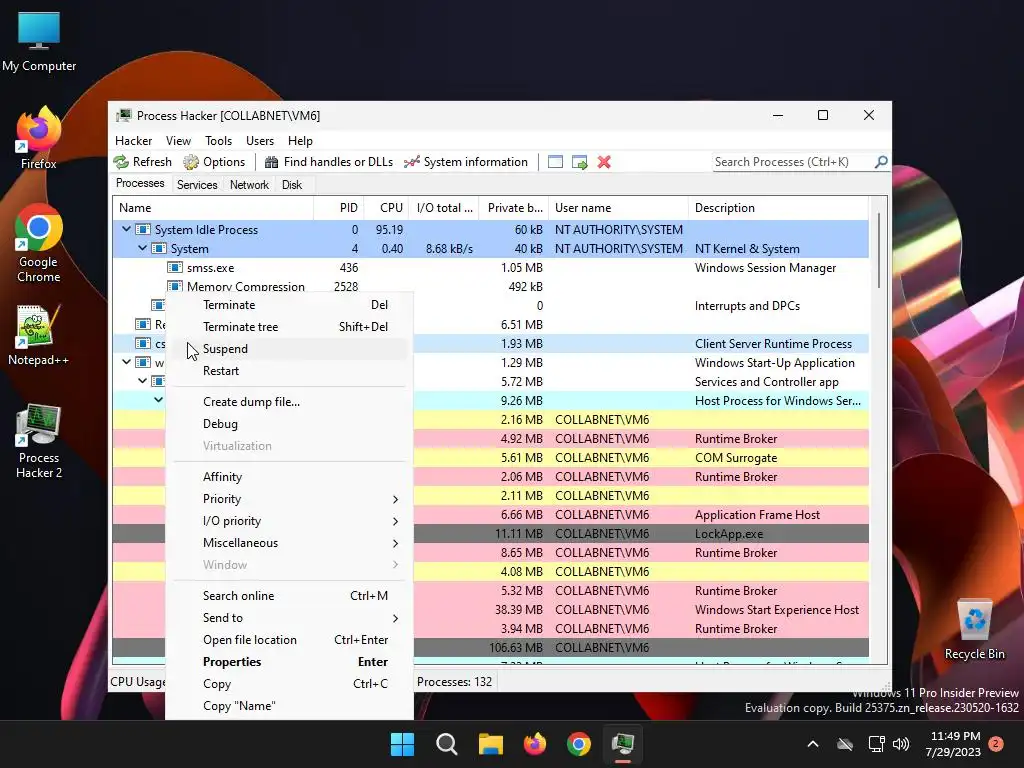
Task: Click the smss.exe process icon
Action: click(x=174, y=268)
